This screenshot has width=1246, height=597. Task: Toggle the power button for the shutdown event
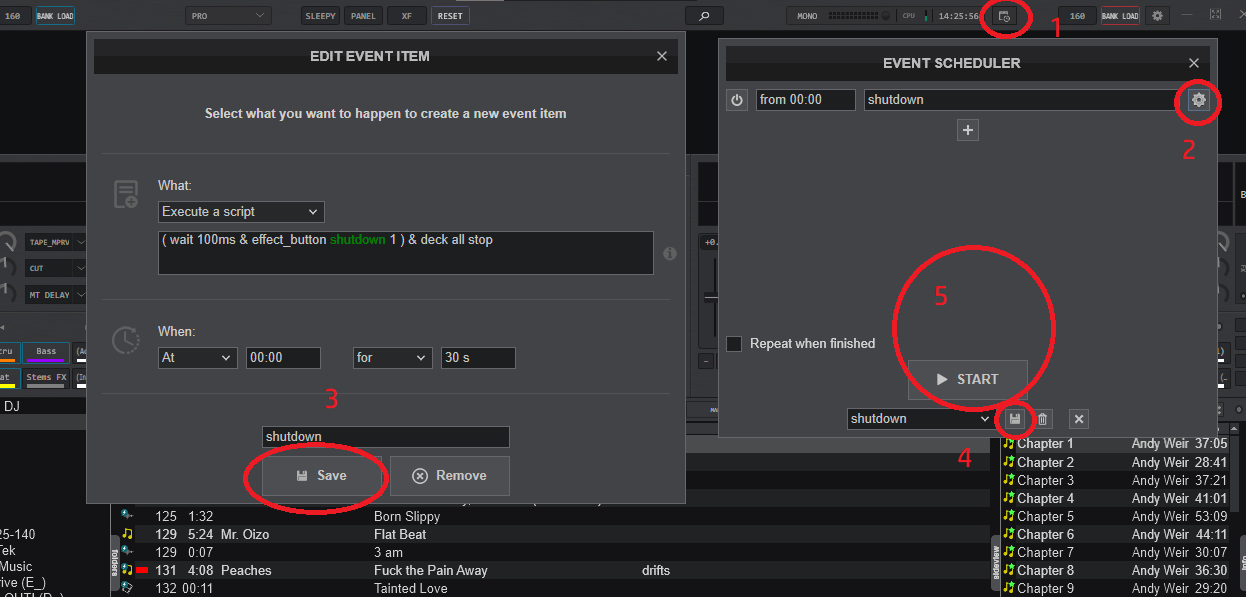coord(737,100)
